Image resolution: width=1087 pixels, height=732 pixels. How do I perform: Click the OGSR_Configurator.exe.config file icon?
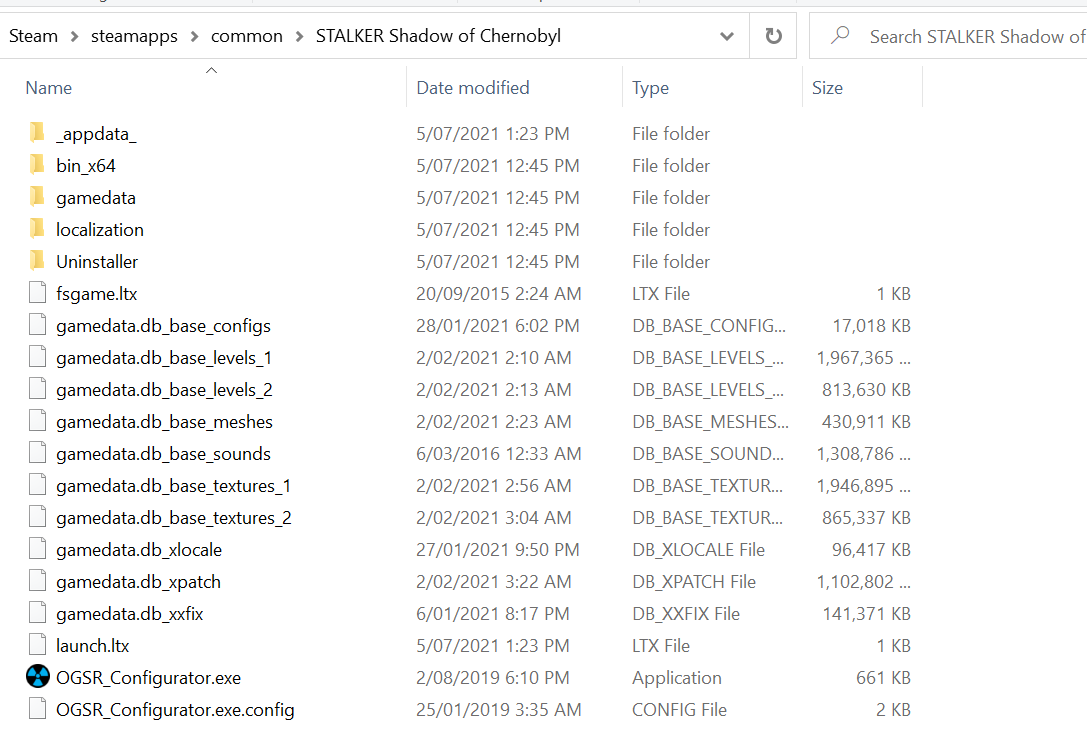point(37,708)
